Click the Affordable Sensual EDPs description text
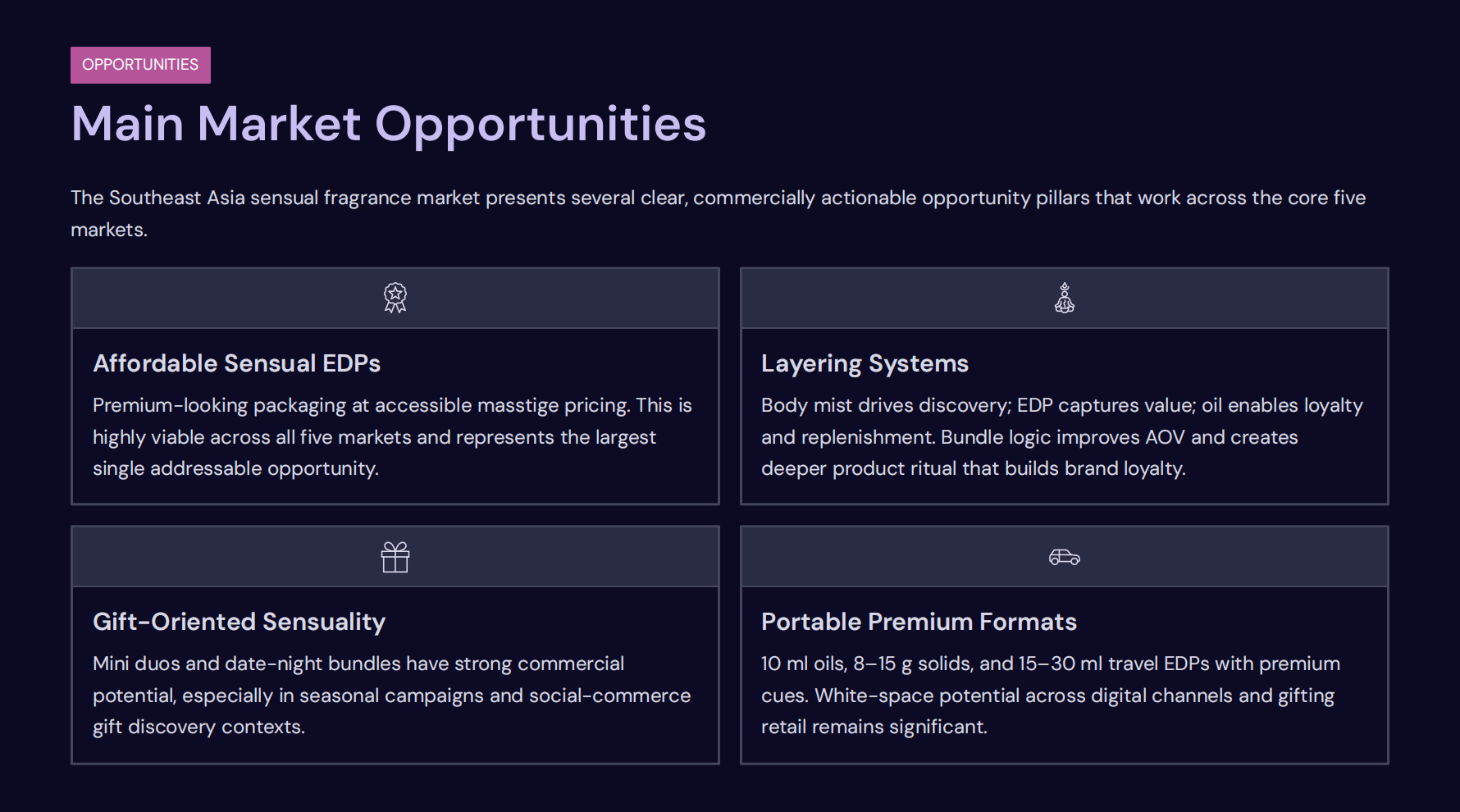Image resolution: width=1460 pixels, height=812 pixels. 392,437
